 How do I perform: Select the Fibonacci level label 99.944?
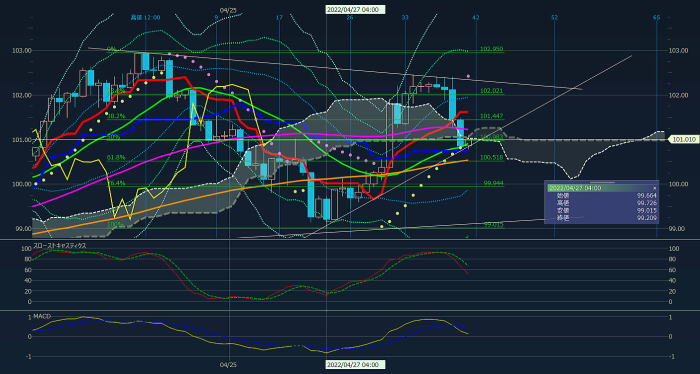point(493,183)
